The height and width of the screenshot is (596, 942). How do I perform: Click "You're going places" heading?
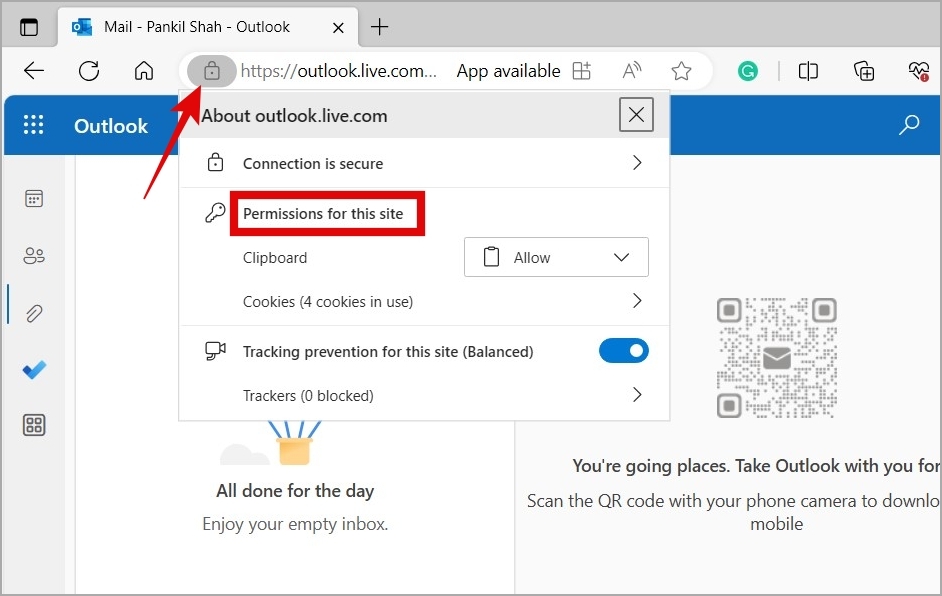[756, 466]
